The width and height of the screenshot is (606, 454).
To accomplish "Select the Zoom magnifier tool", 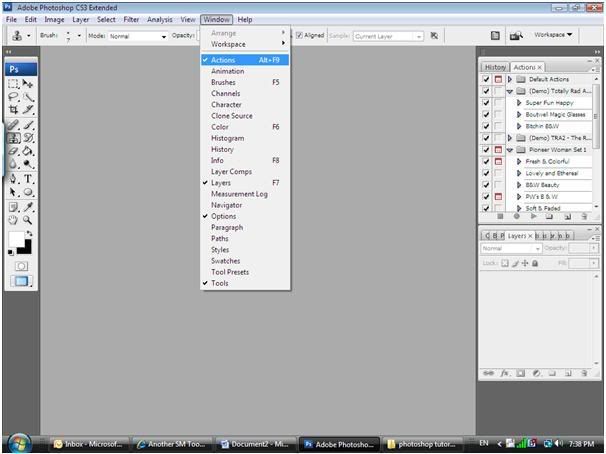I will [x=28, y=219].
